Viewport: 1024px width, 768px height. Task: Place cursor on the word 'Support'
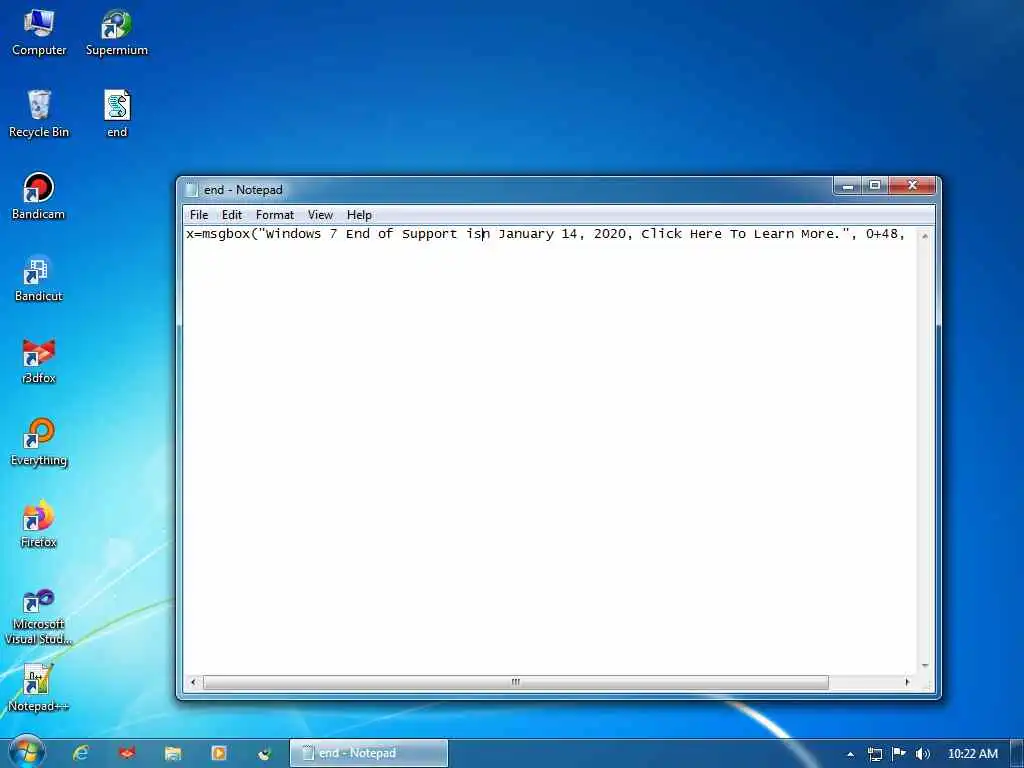tap(429, 234)
